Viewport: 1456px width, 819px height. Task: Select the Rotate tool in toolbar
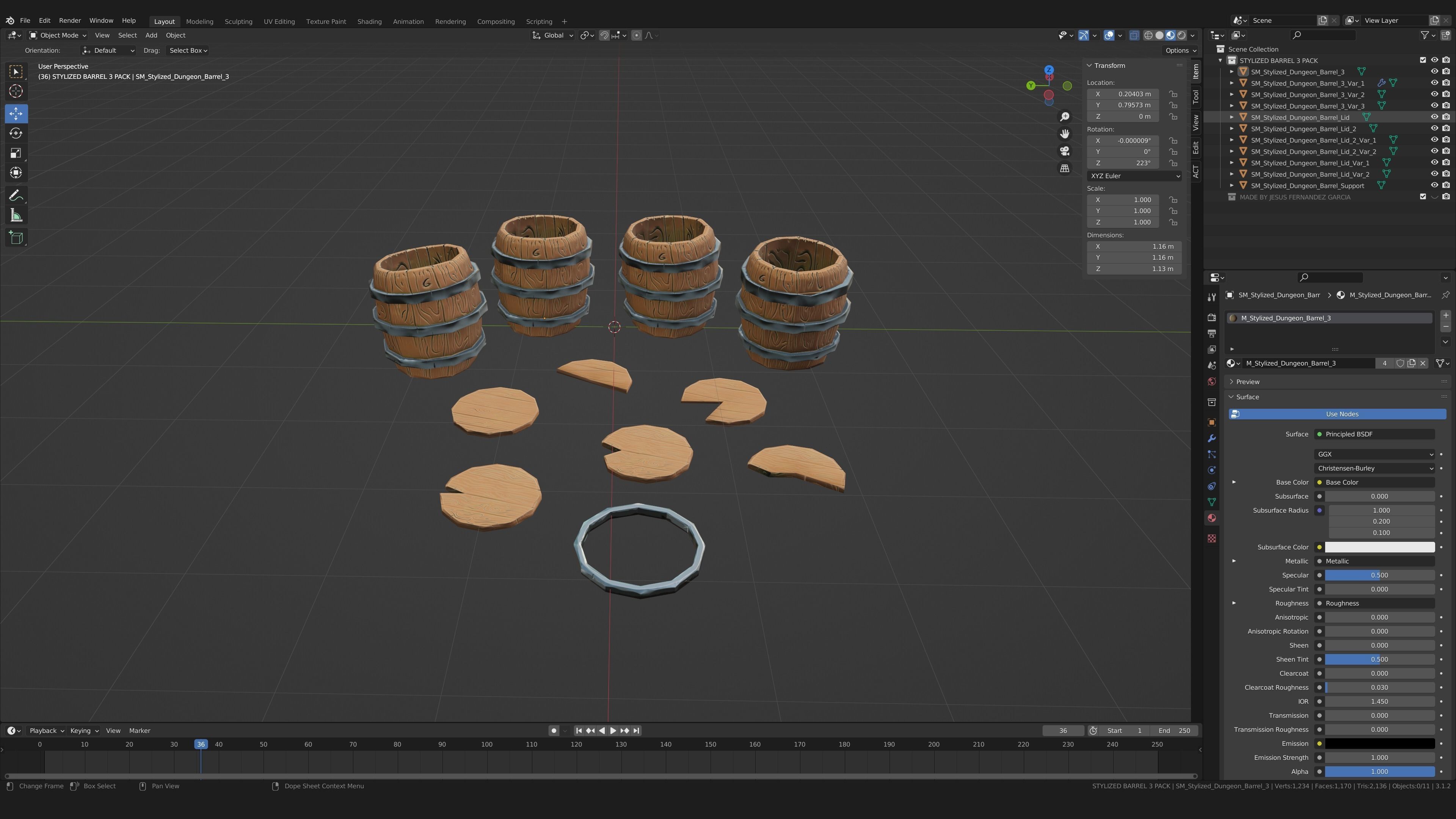click(x=16, y=133)
